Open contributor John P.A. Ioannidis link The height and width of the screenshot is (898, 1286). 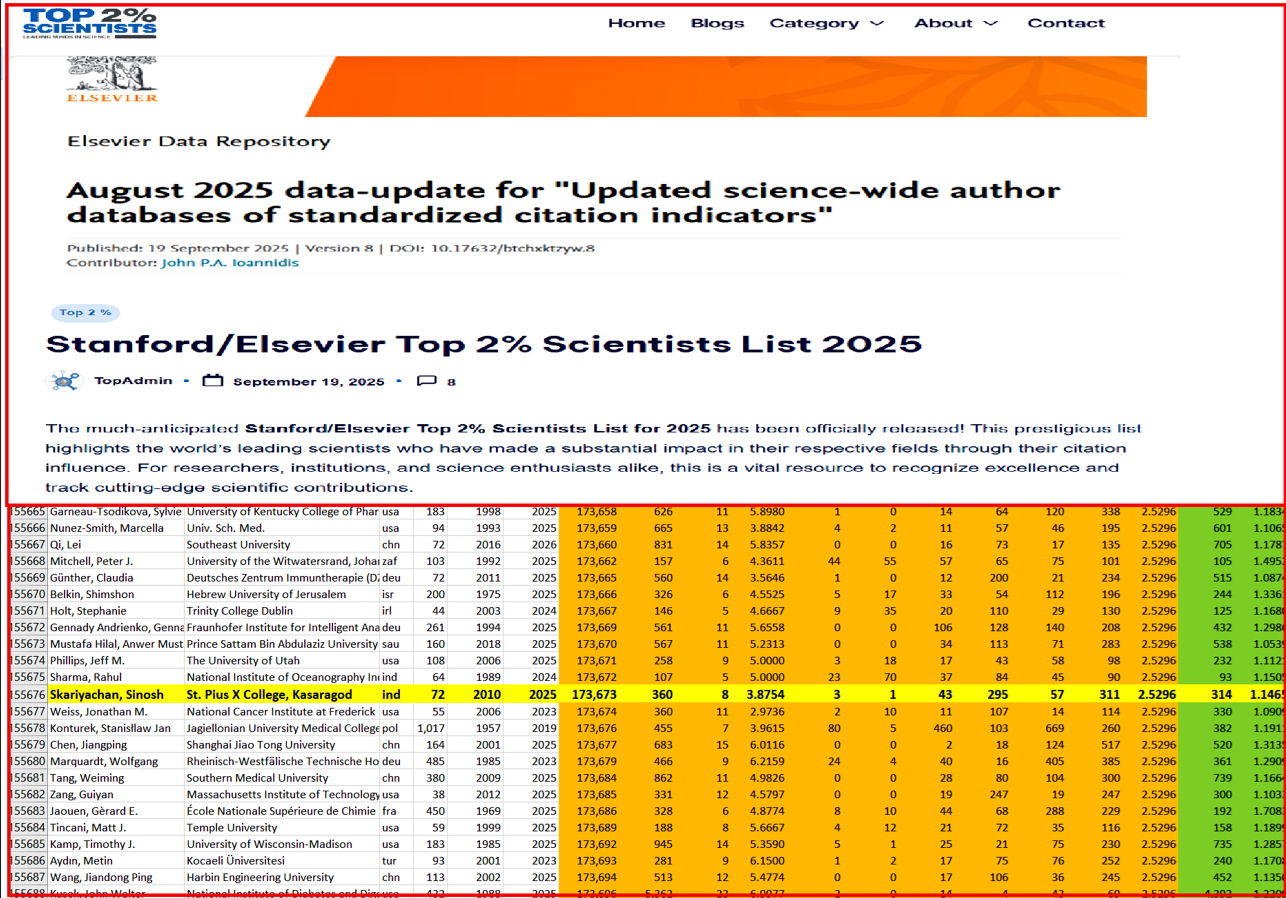(x=229, y=263)
